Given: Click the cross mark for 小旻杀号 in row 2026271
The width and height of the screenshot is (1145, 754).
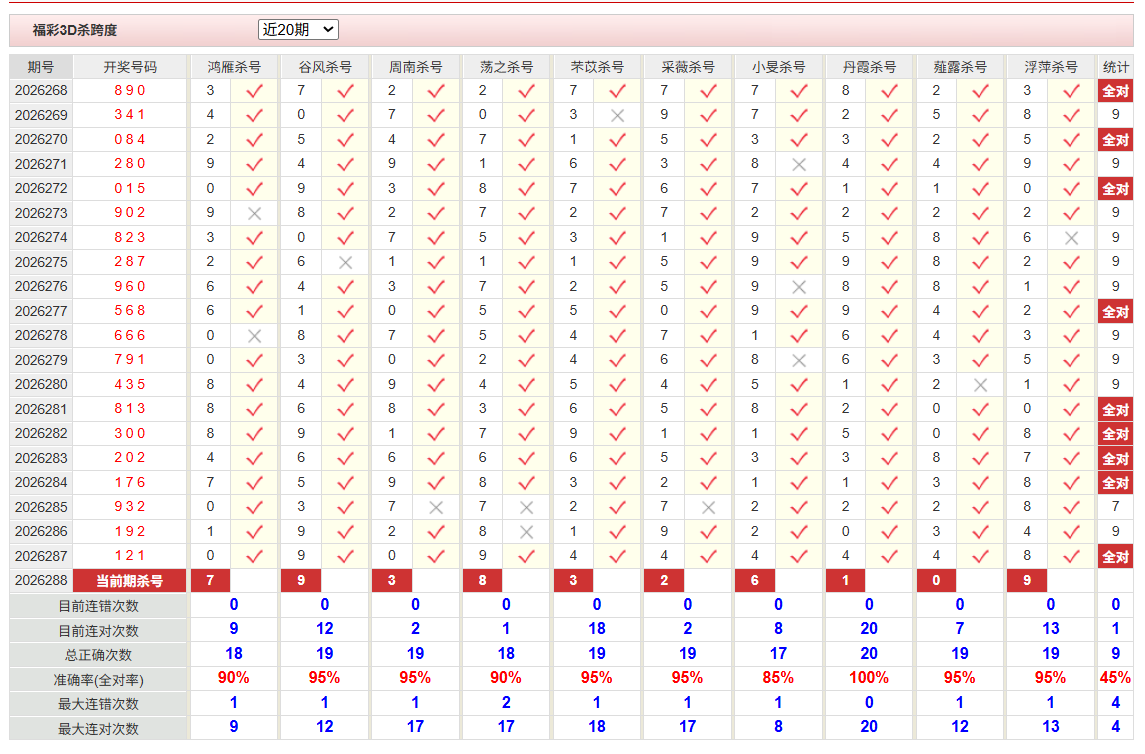Looking at the screenshot, I should point(799,164).
